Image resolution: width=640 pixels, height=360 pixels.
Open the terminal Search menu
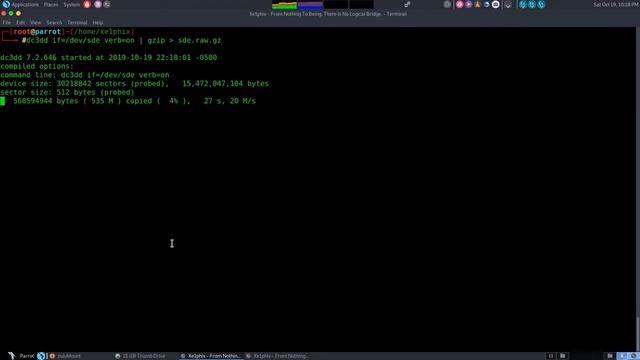tap(54, 23)
